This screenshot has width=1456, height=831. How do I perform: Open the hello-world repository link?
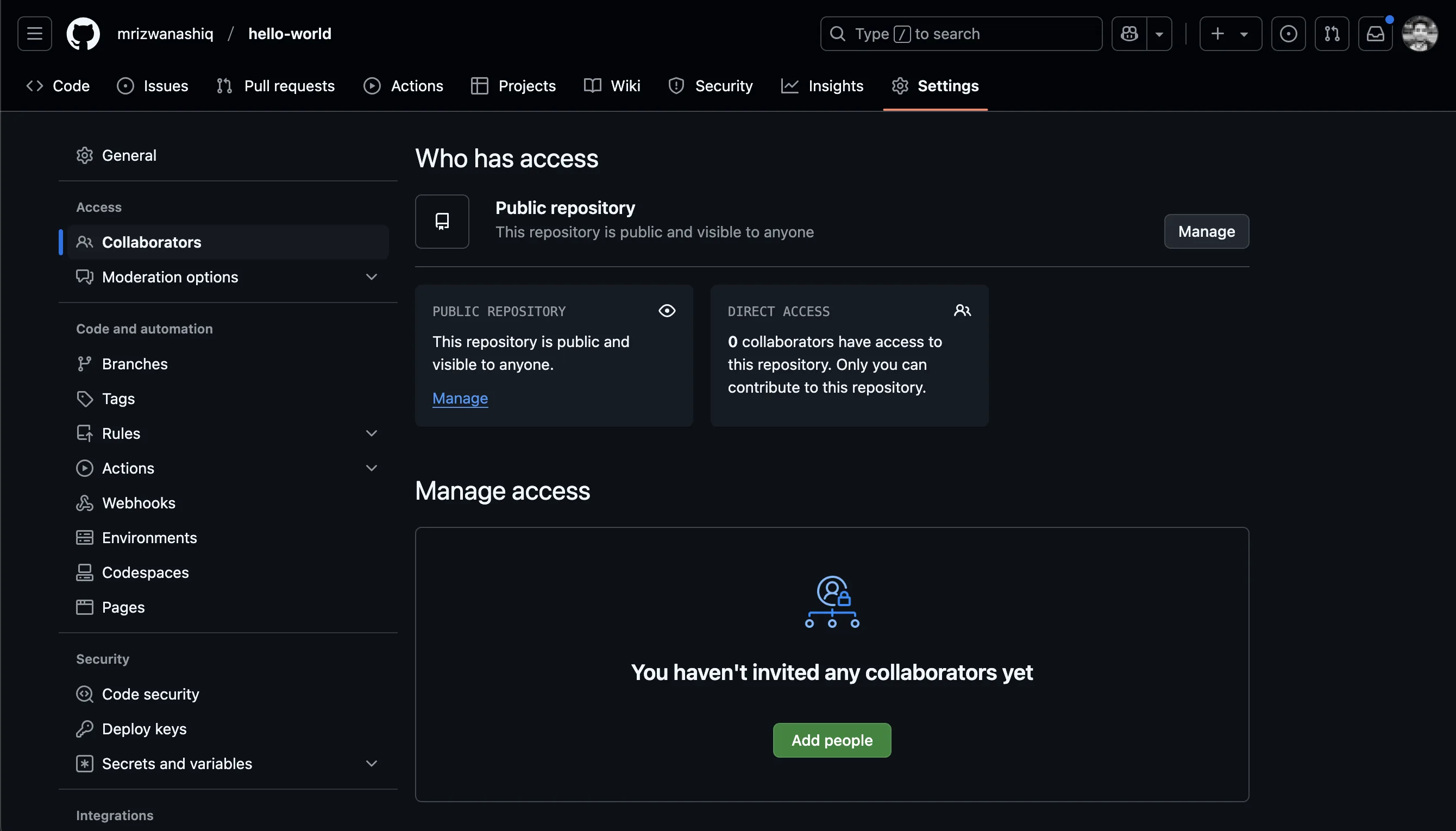tap(290, 34)
